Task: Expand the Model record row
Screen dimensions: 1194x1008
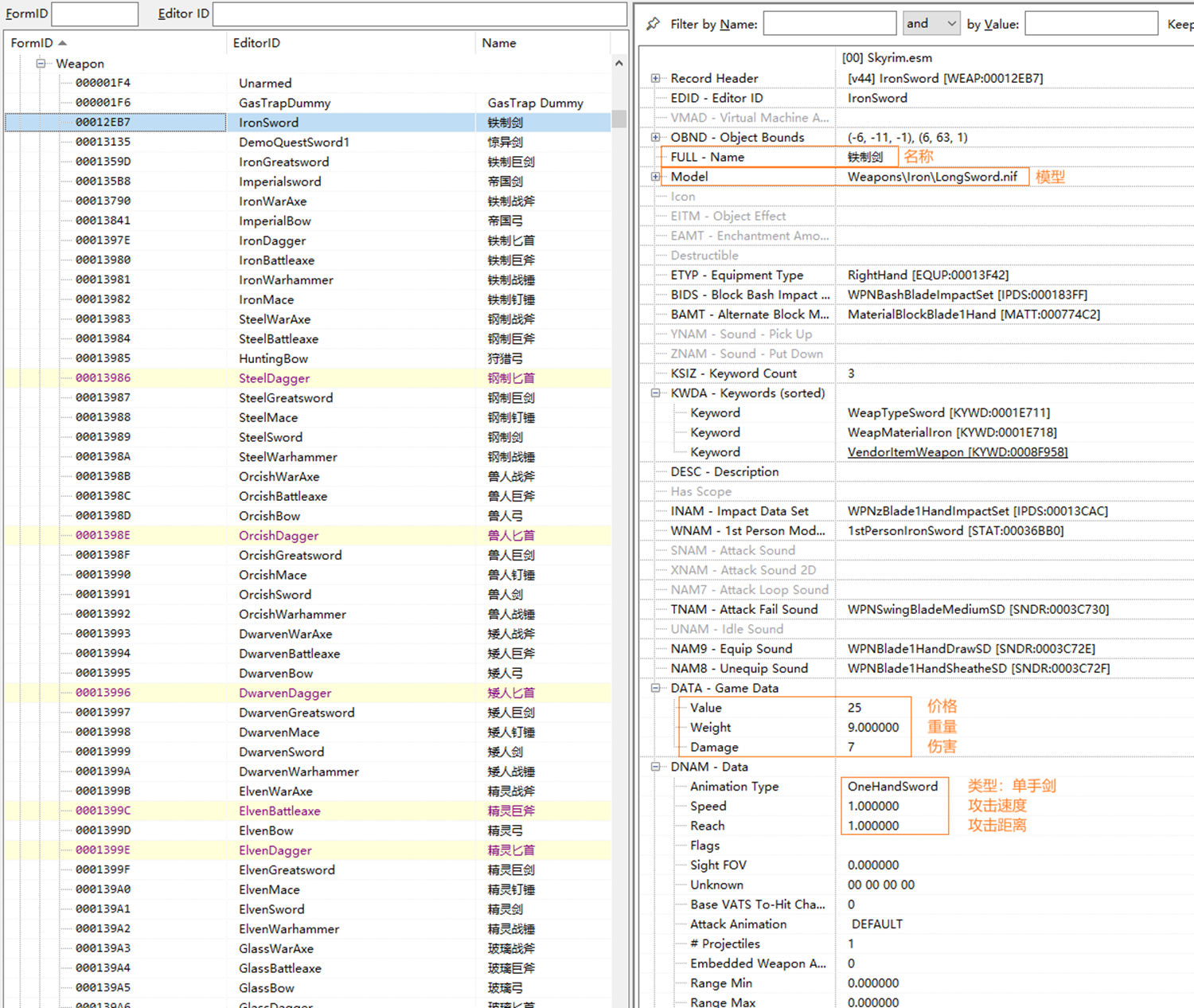Action: pos(655,177)
